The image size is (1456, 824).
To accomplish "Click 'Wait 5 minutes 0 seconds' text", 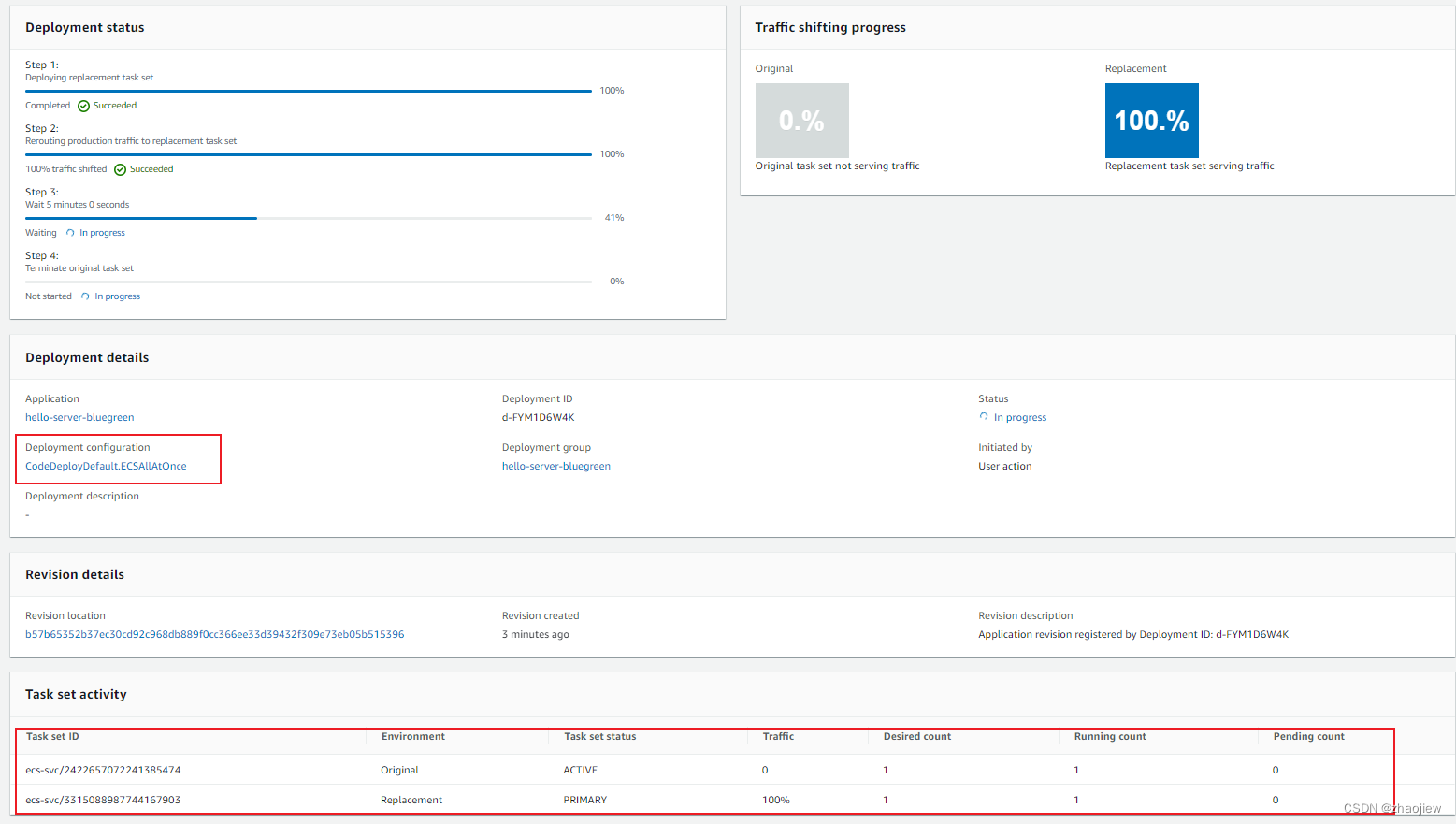I will click(x=78, y=205).
